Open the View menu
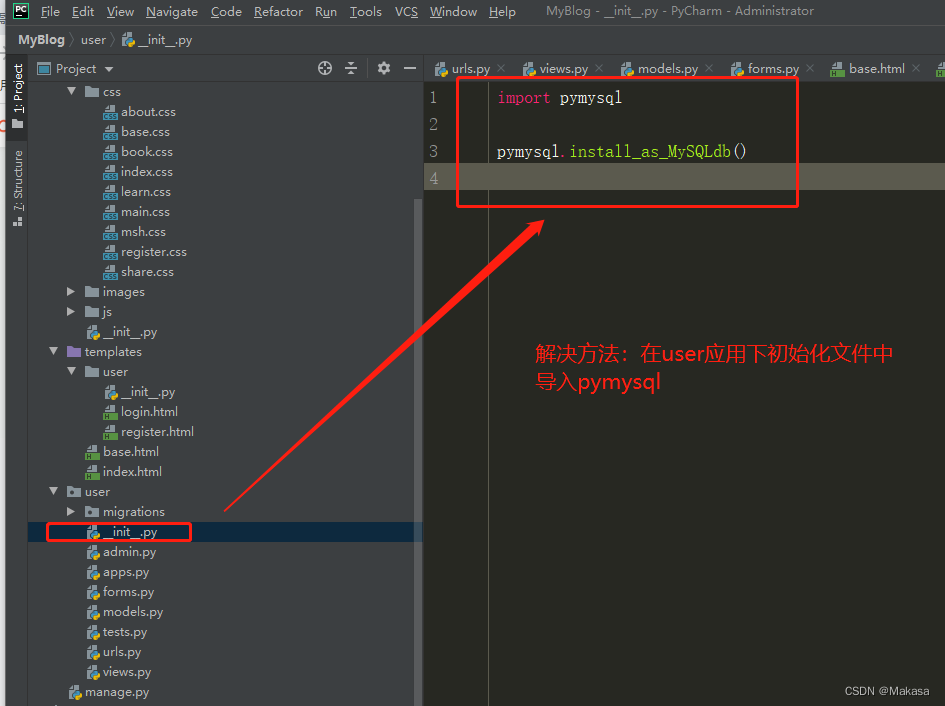The image size is (945, 706). pos(120,11)
